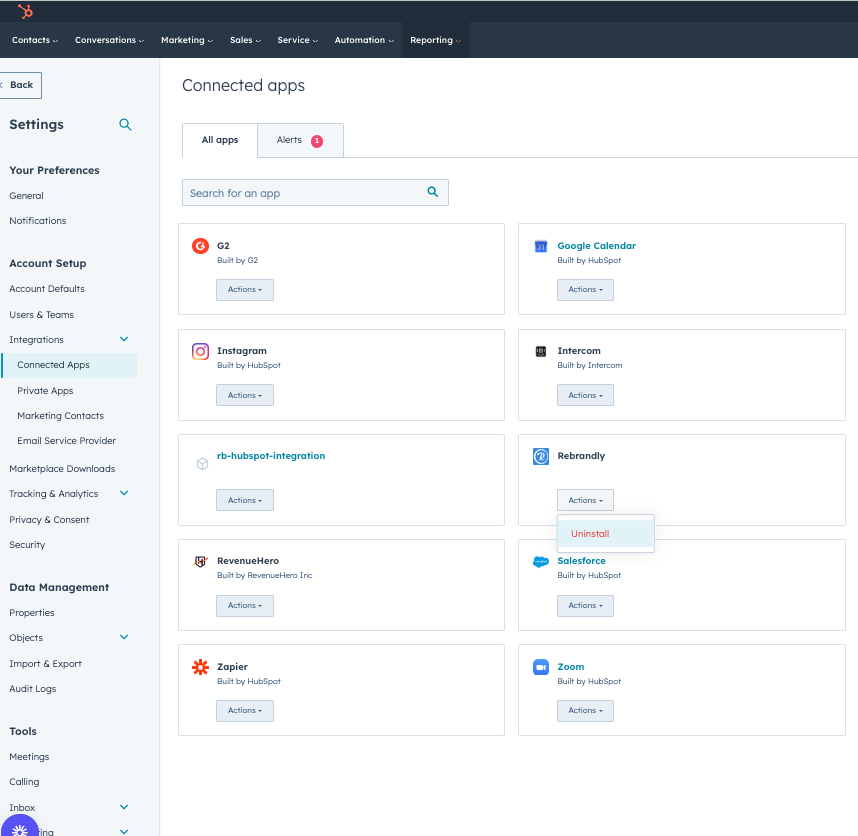Open the Reporting navigation menu
Viewport: 858px width, 836px height.
click(436, 40)
